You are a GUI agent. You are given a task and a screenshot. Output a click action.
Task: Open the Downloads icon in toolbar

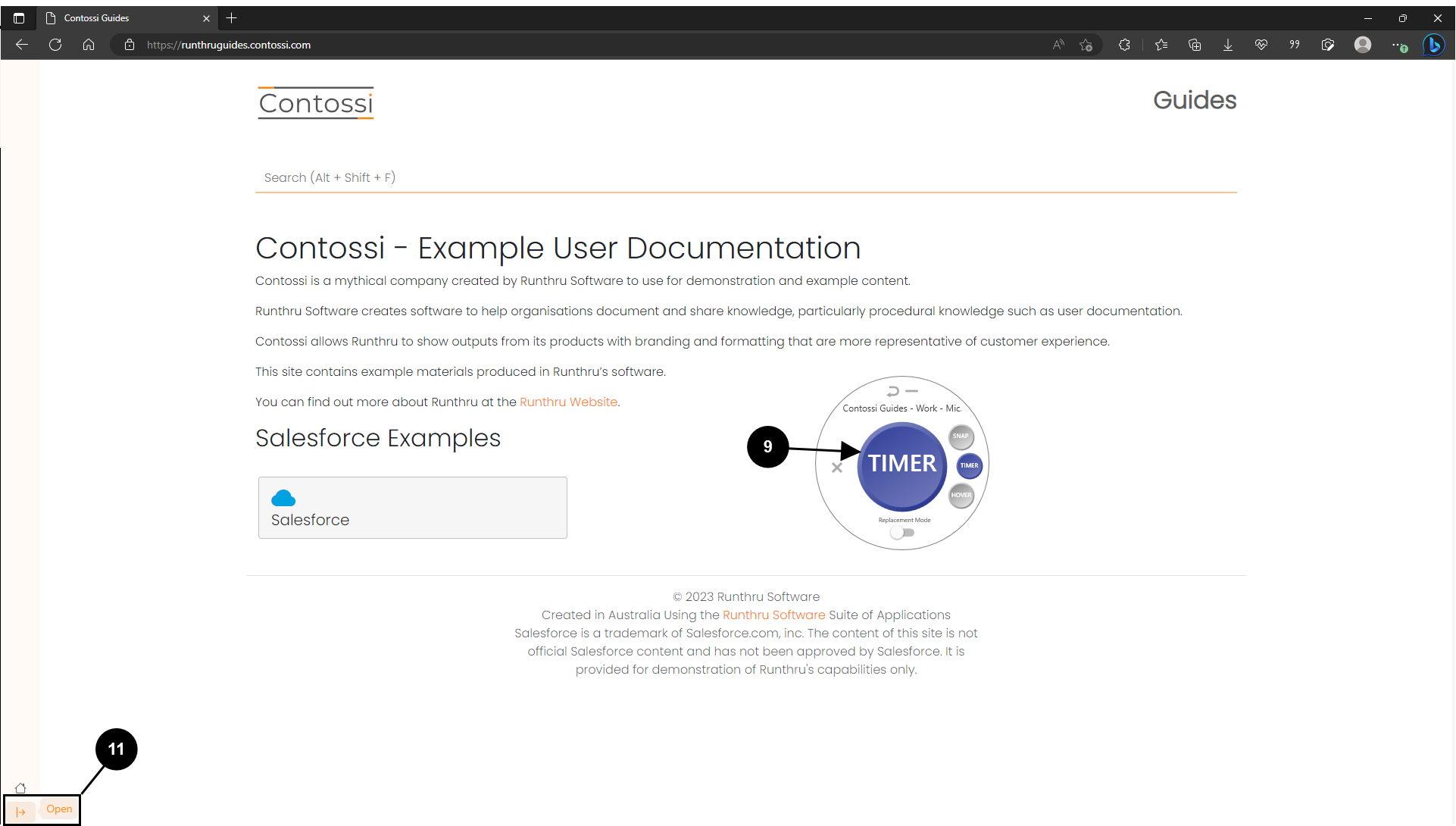(1228, 45)
